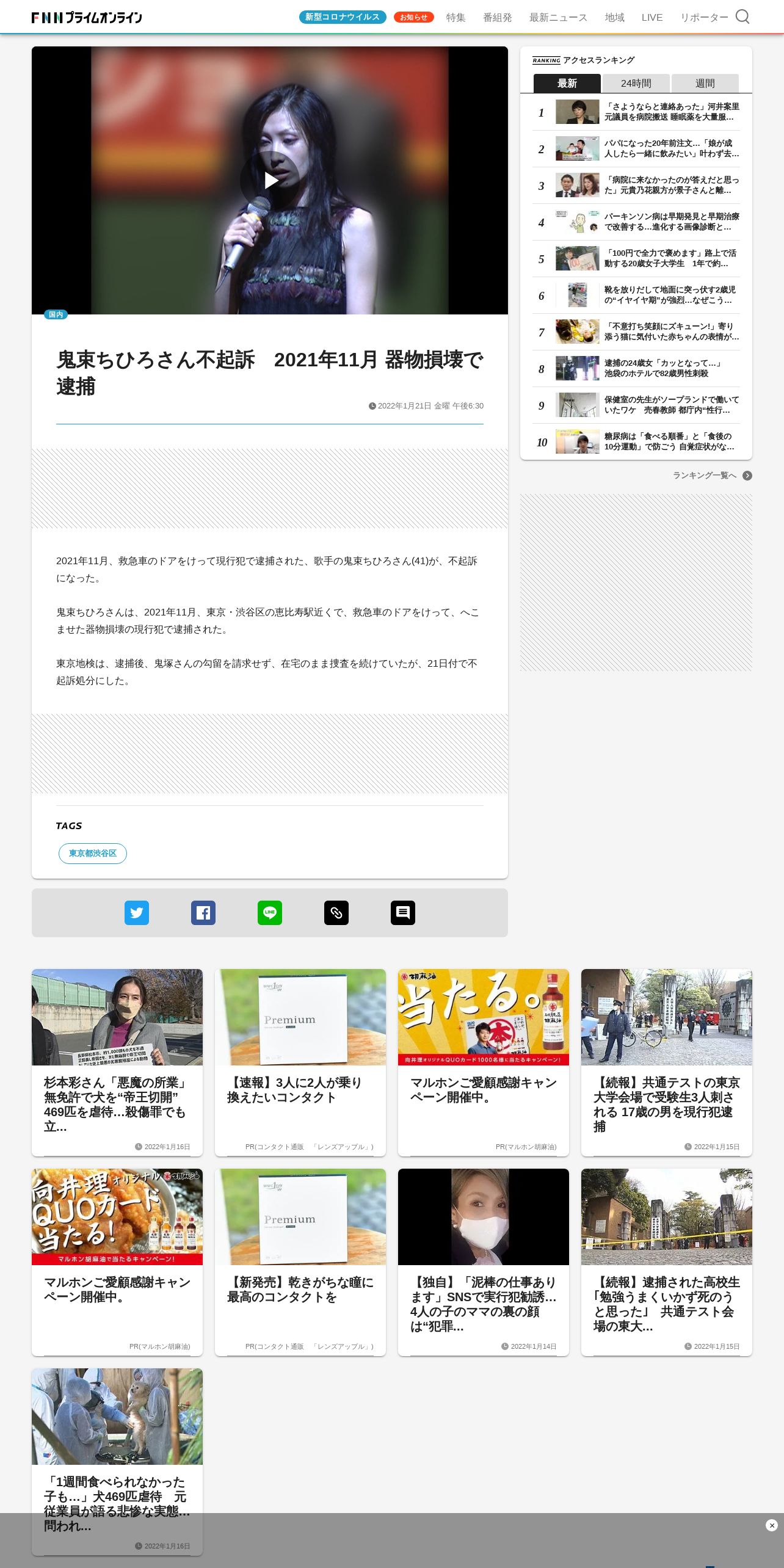
Task: Click ranking 10 thumbnail image
Action: 578,441
